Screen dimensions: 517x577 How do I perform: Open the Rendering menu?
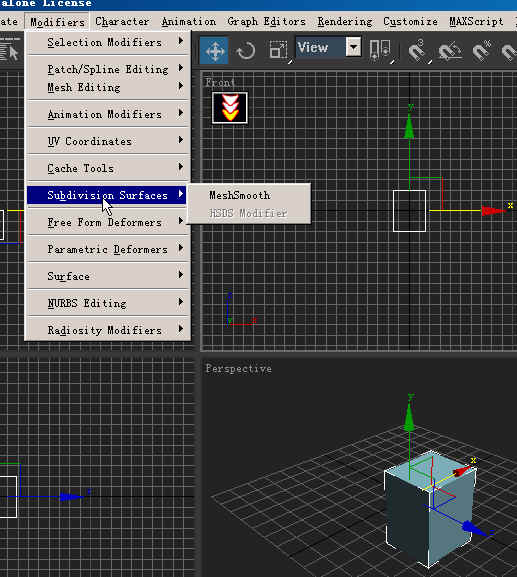point(345,22)
